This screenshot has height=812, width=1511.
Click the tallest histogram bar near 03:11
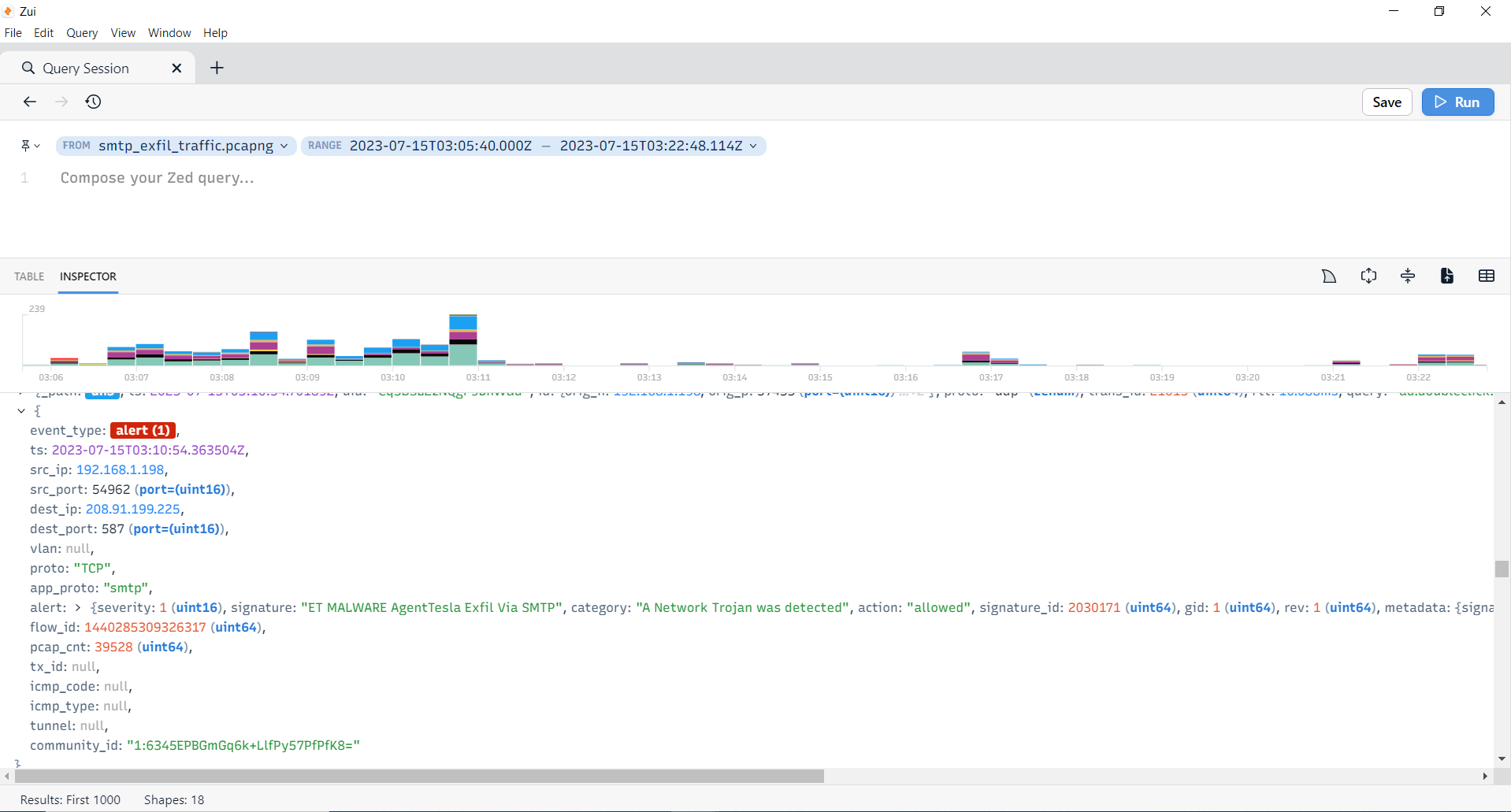pyautogui.click(x=463, y=340)
